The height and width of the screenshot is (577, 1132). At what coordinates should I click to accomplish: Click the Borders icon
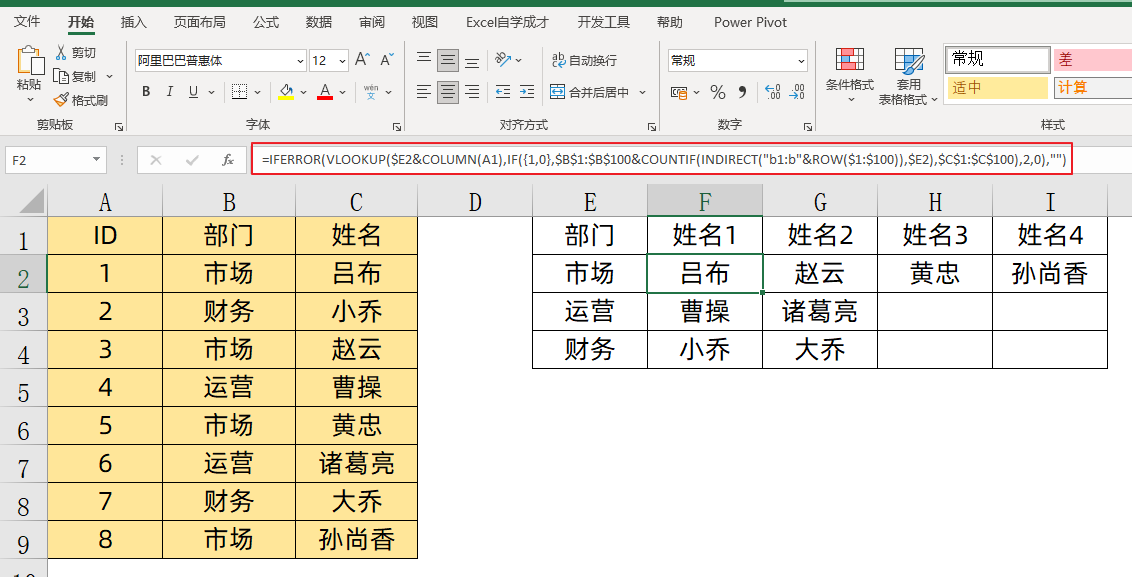pos(238,92)
